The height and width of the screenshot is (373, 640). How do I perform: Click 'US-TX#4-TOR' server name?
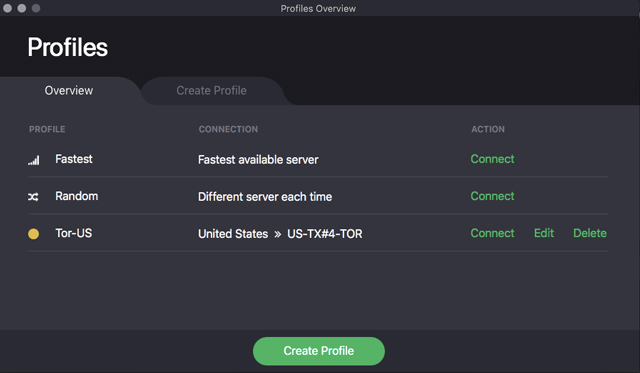pos(325,234)
